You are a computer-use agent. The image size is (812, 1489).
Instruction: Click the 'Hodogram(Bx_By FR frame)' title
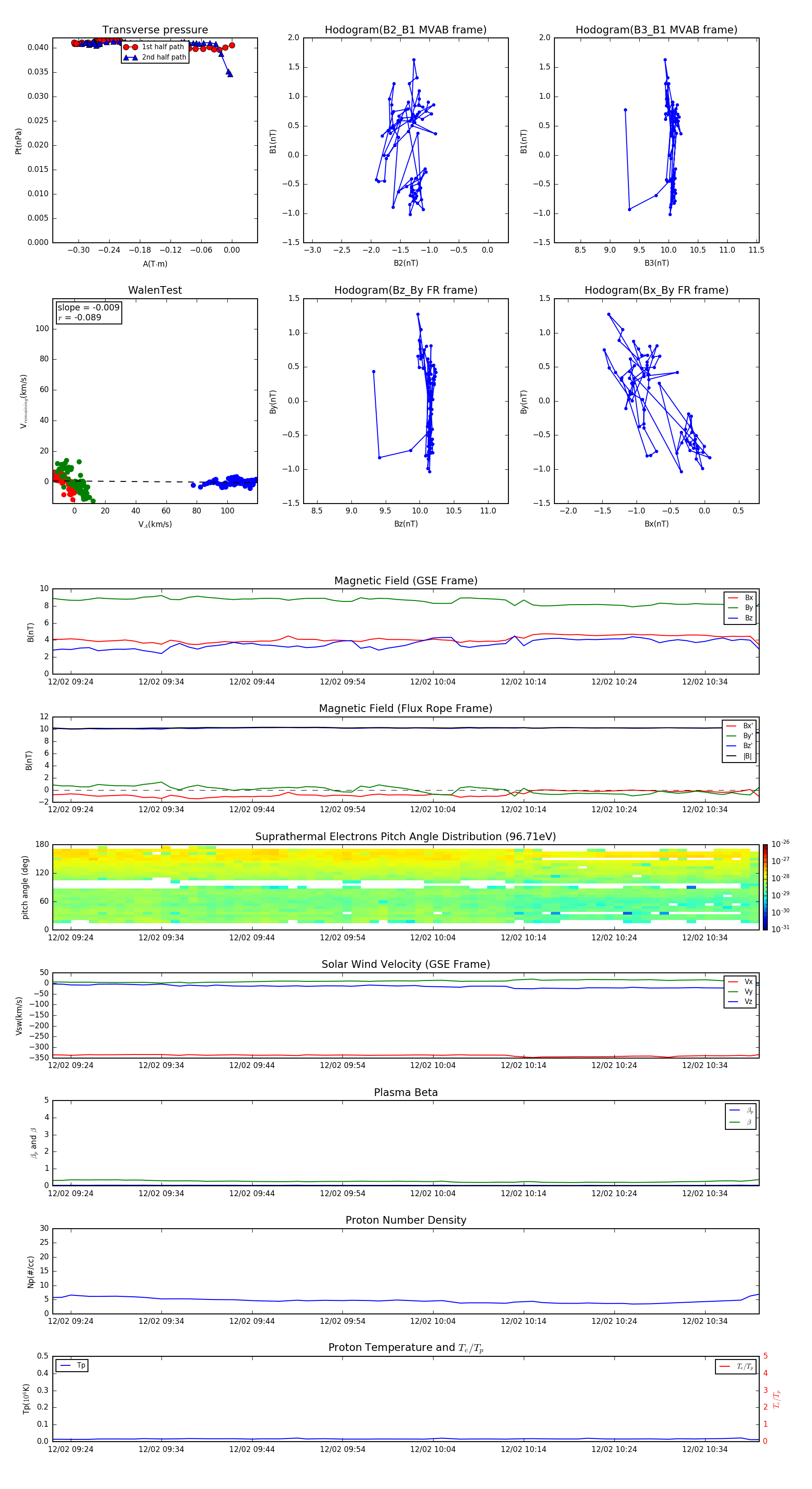pos(656,290)
